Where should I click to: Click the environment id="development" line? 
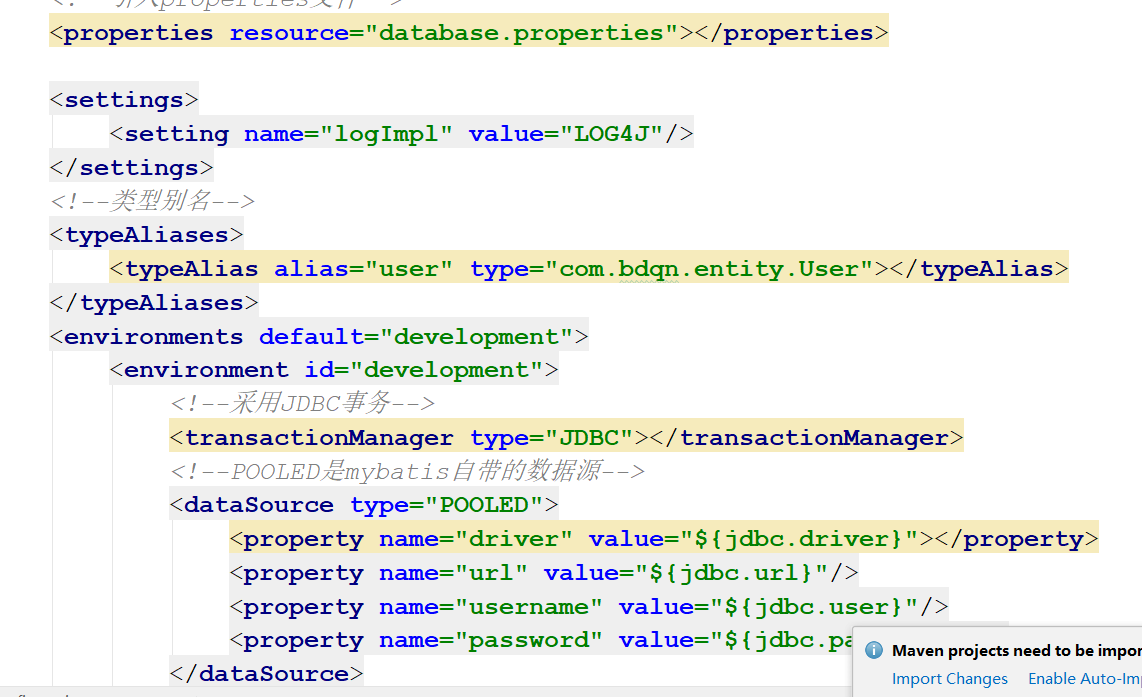pos(334,370)
